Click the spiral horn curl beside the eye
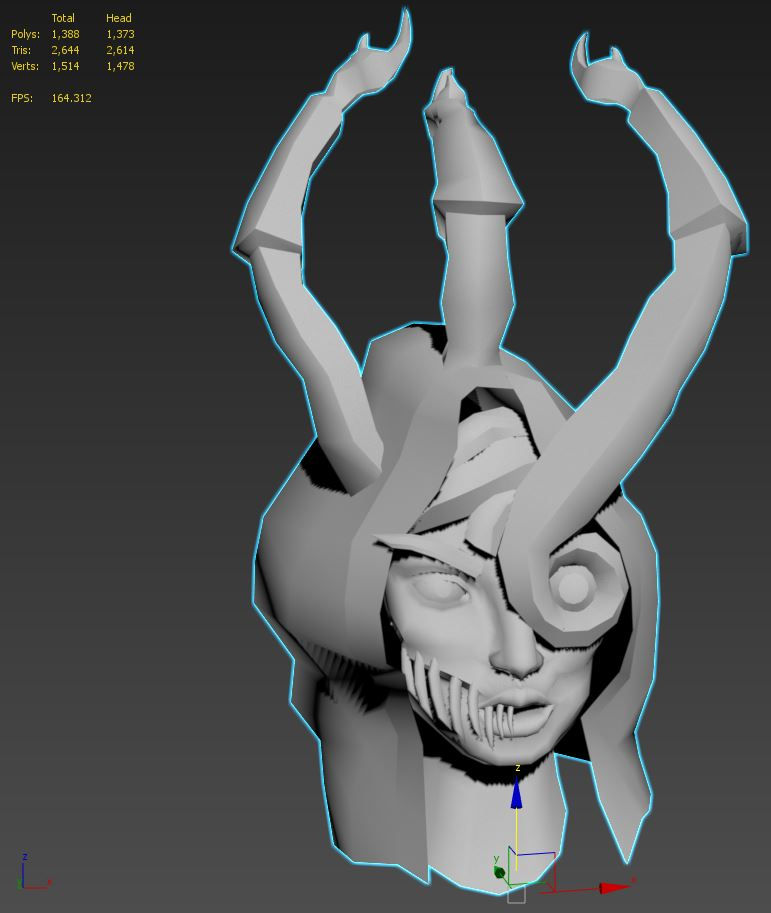771x913 pixels. coord(574,588)
